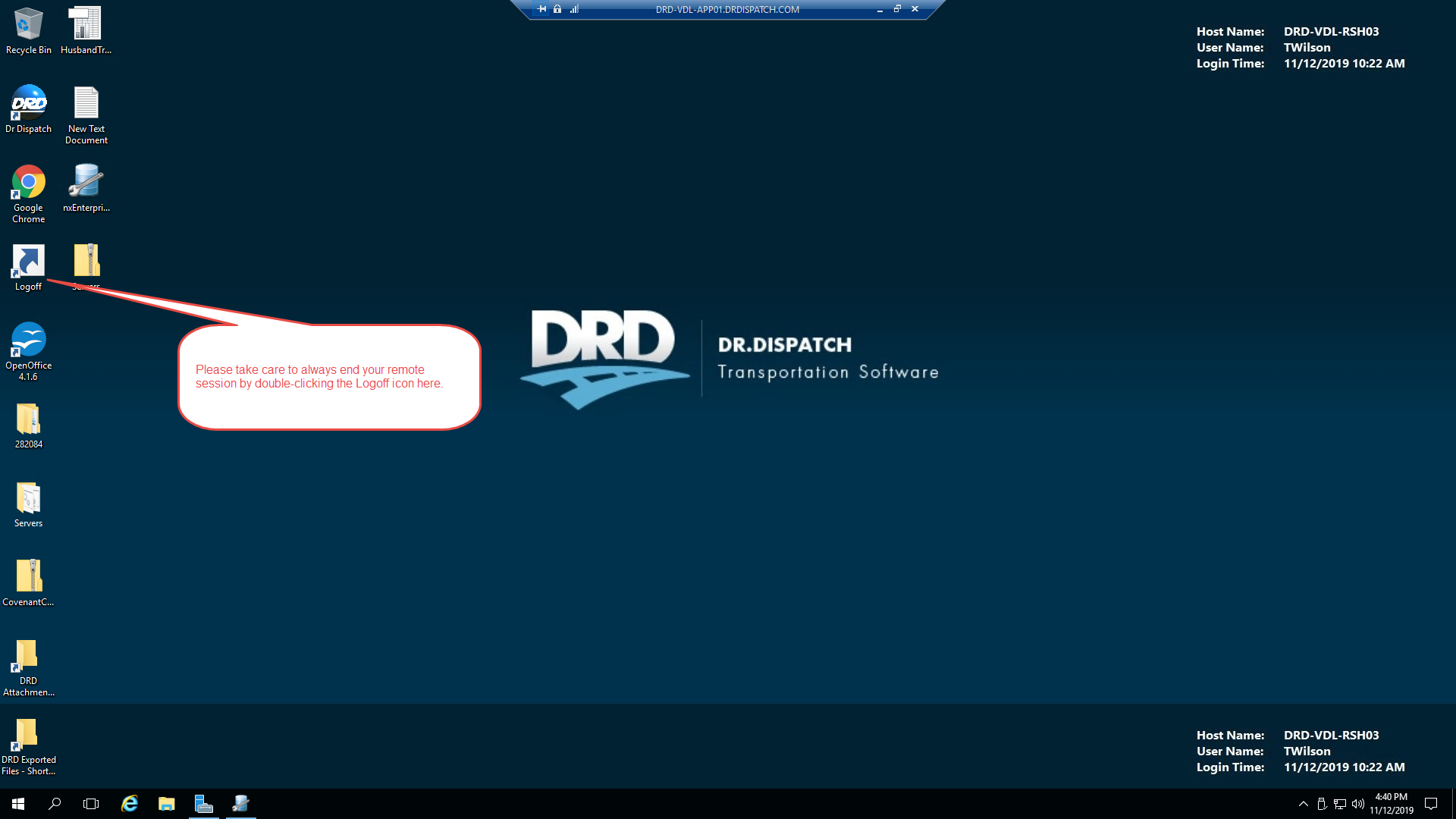Select the OpenOffice 4.1.6 icon
Screen dimensions: 1456x819
[x=29, y=340]
